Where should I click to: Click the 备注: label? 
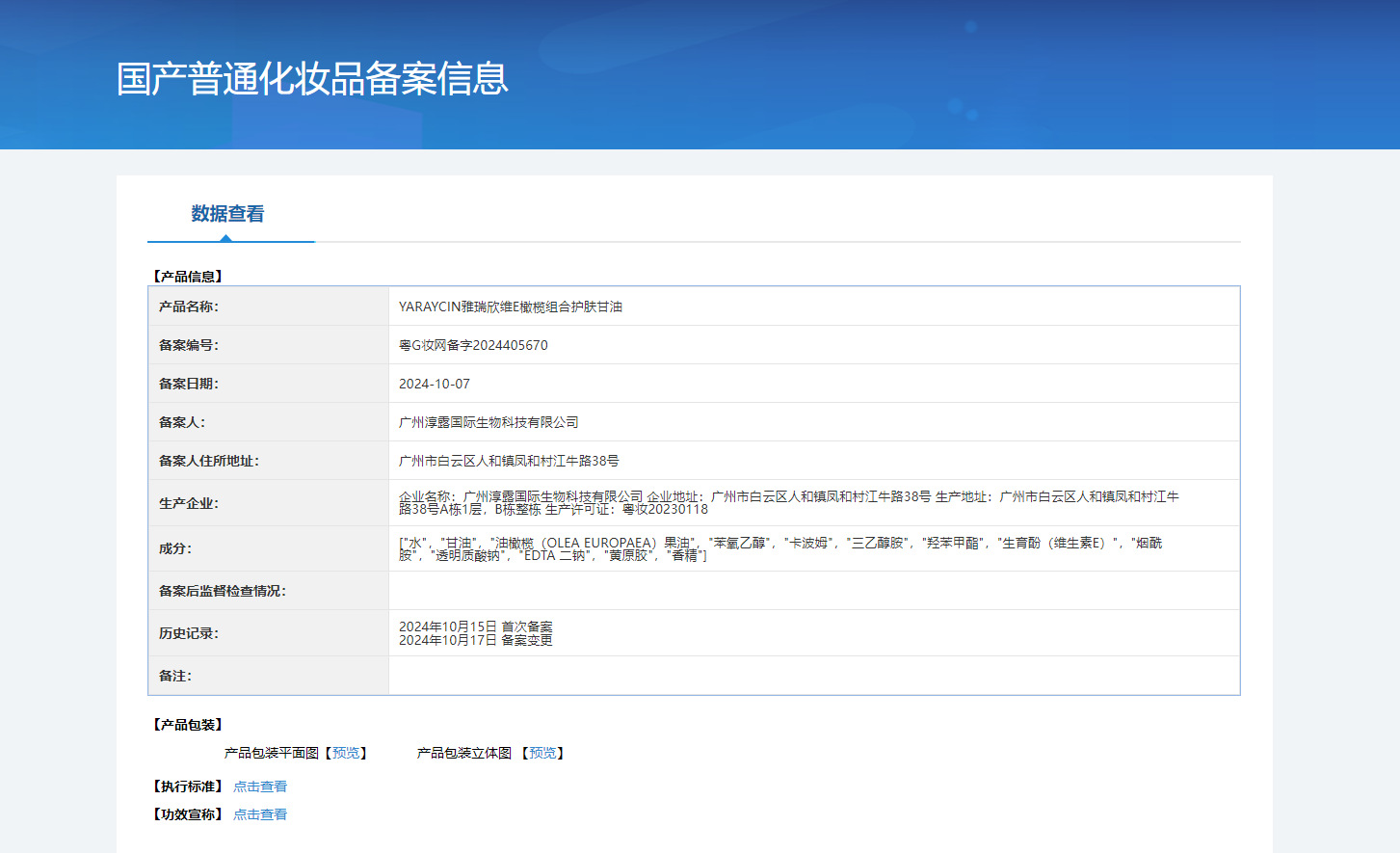(175, 676)
